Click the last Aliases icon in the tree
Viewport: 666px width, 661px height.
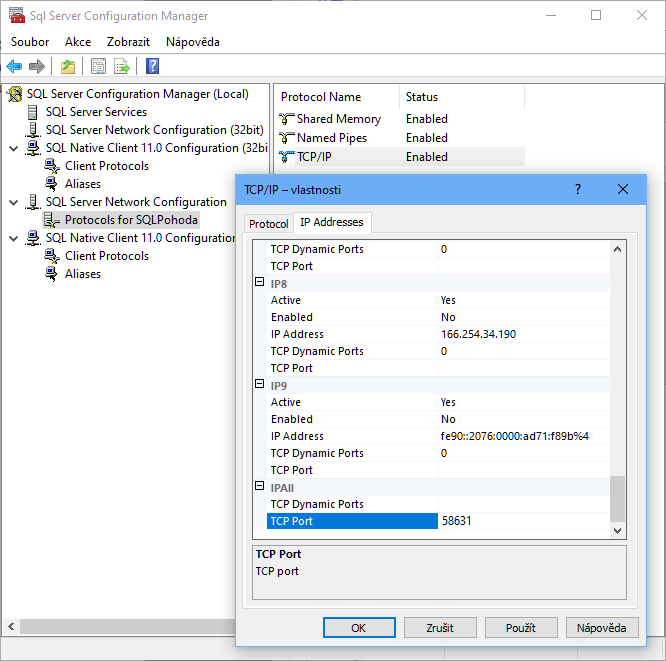tap(51, 274)
